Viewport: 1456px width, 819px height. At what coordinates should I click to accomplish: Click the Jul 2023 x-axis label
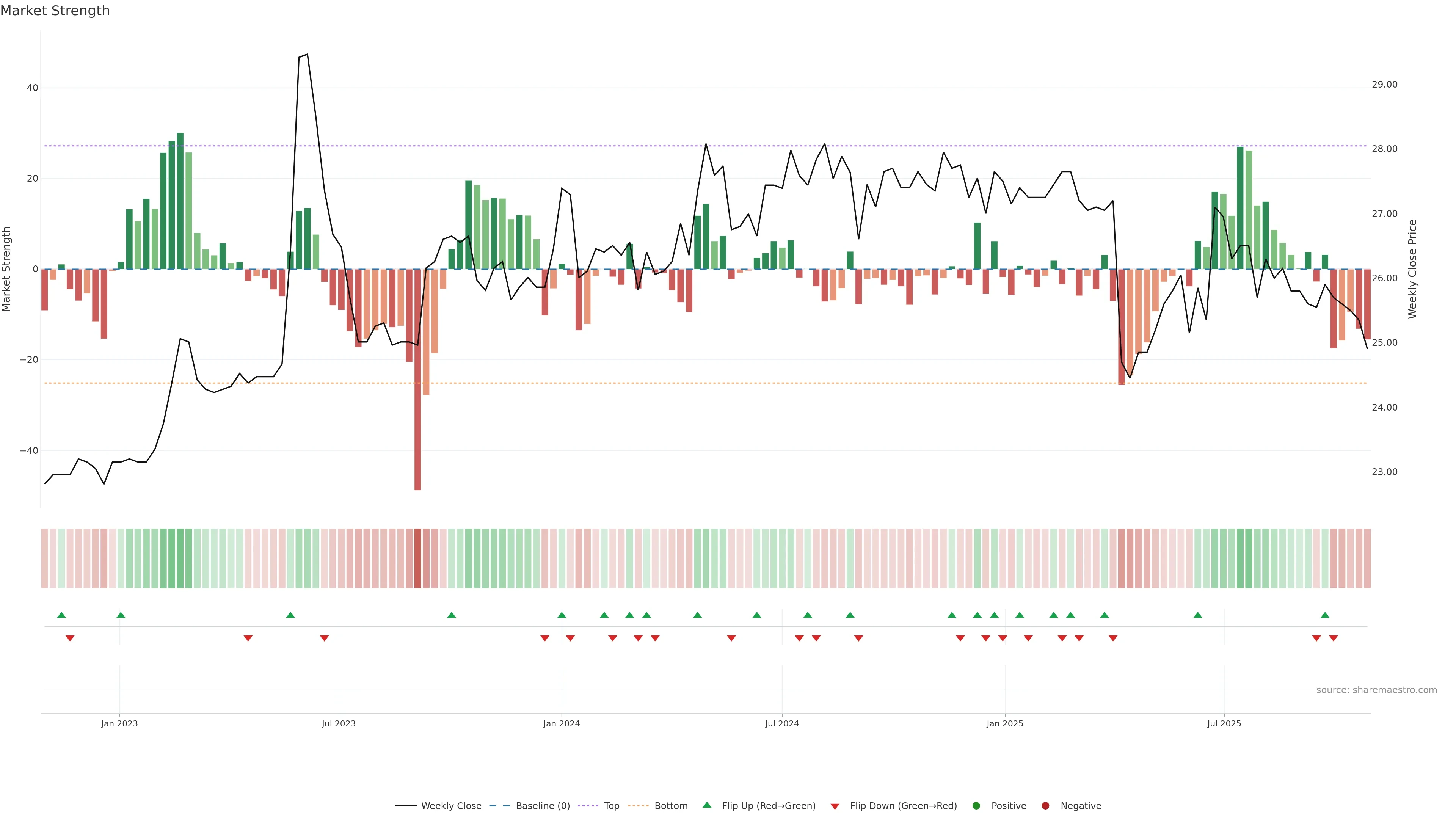(x=339, y=723)
